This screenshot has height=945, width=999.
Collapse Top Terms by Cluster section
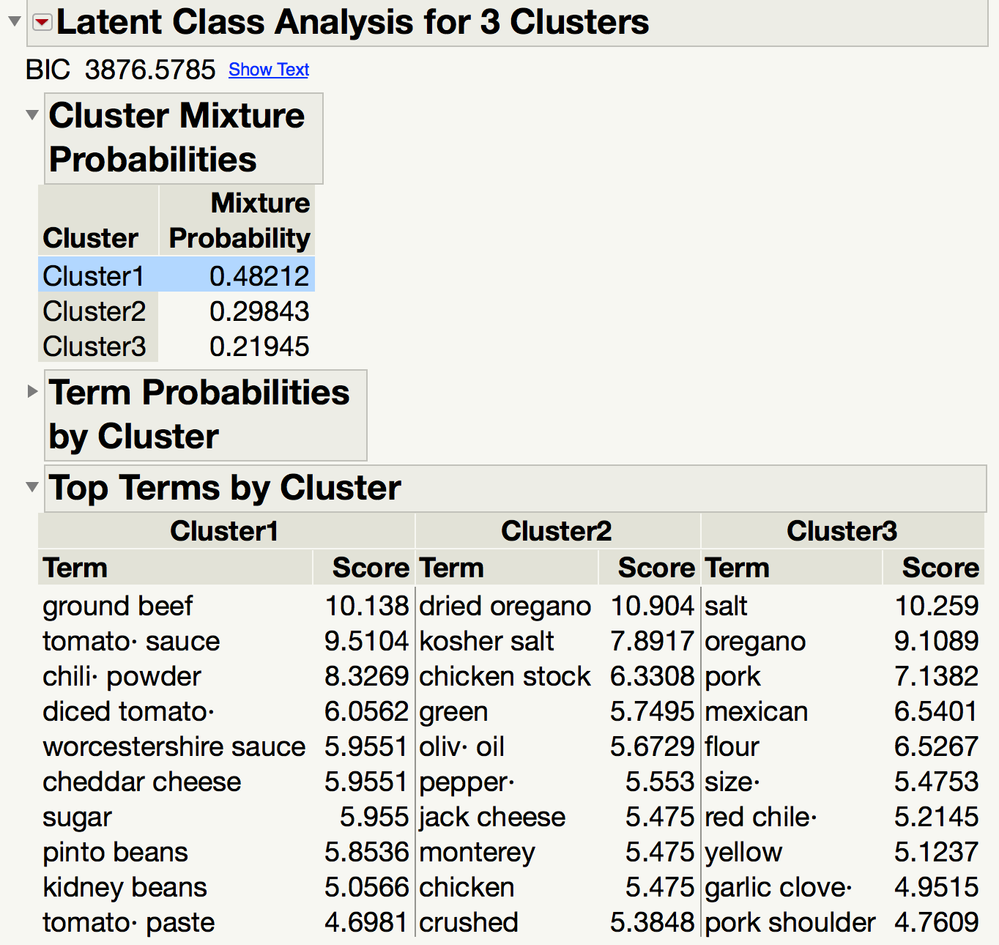click(32, 487)
